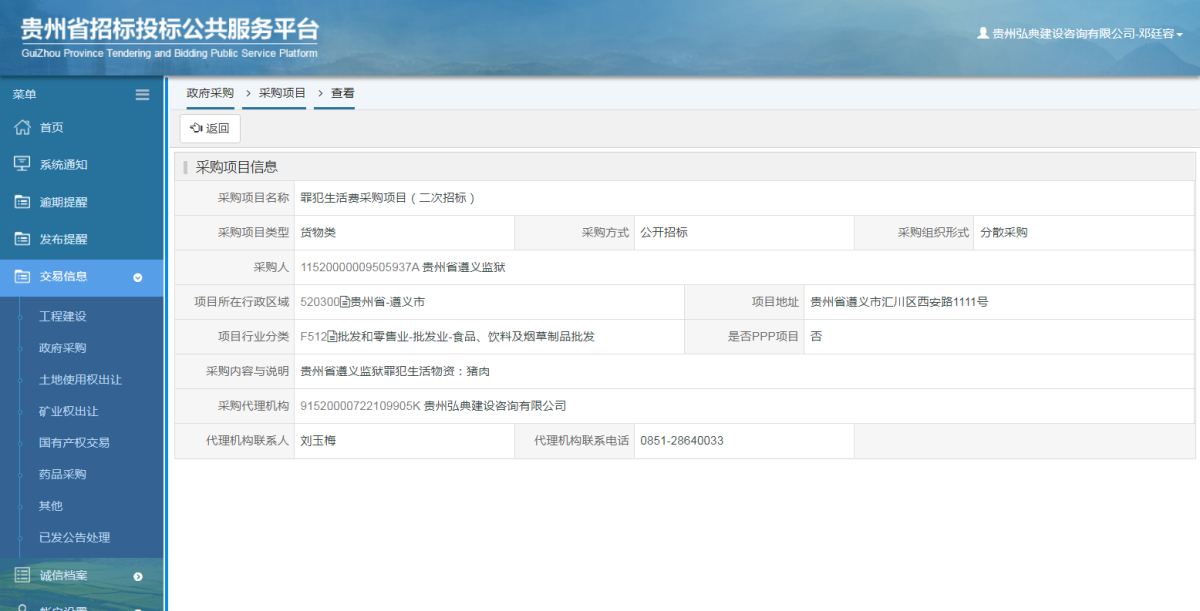Click the 发布提醒 notification icon
This screenshot has height=611, width=1200.
(x=21, y=239)
